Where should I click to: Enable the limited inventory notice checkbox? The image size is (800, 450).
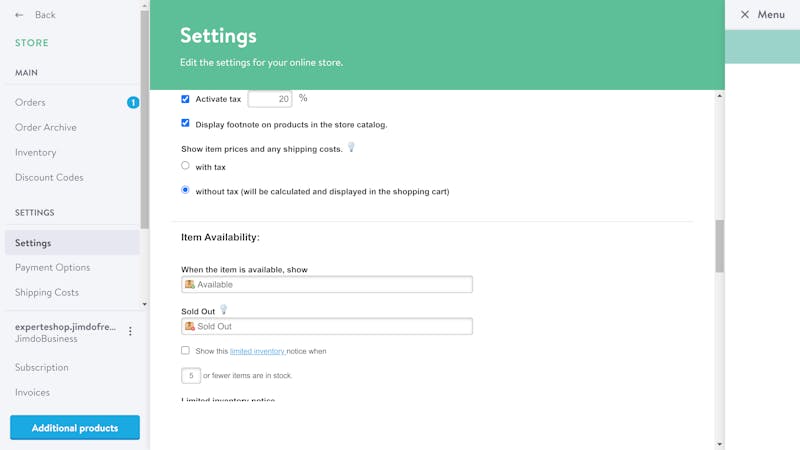click(185, 351)
